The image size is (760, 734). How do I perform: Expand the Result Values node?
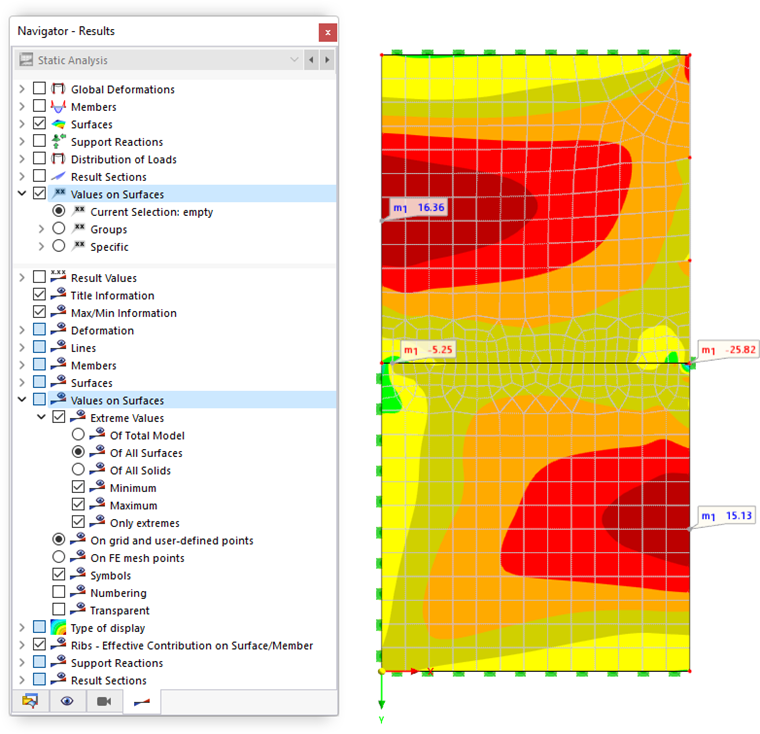coord(22,278)
